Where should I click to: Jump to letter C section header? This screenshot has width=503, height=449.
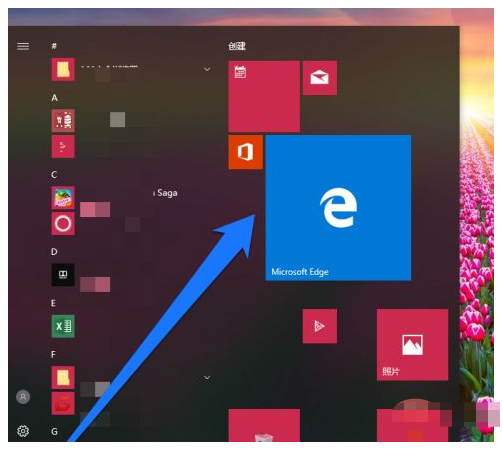54,175
